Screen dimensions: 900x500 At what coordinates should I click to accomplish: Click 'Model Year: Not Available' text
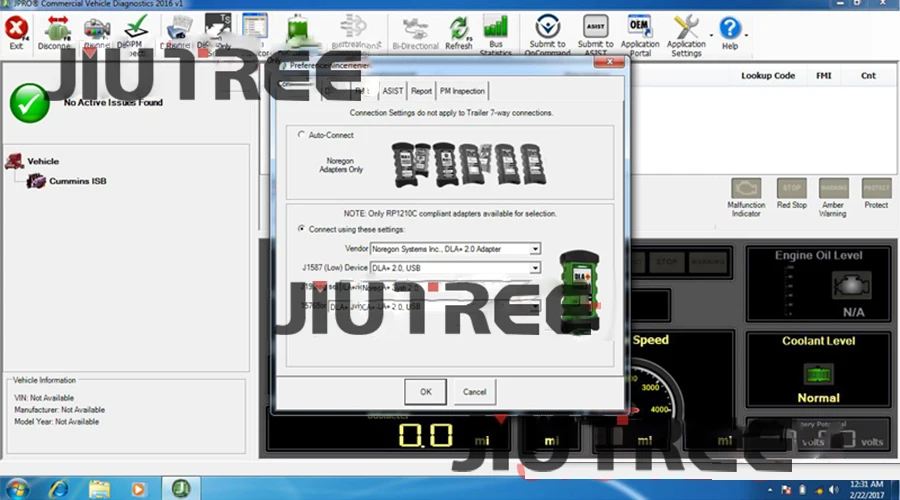click(56, 421)
